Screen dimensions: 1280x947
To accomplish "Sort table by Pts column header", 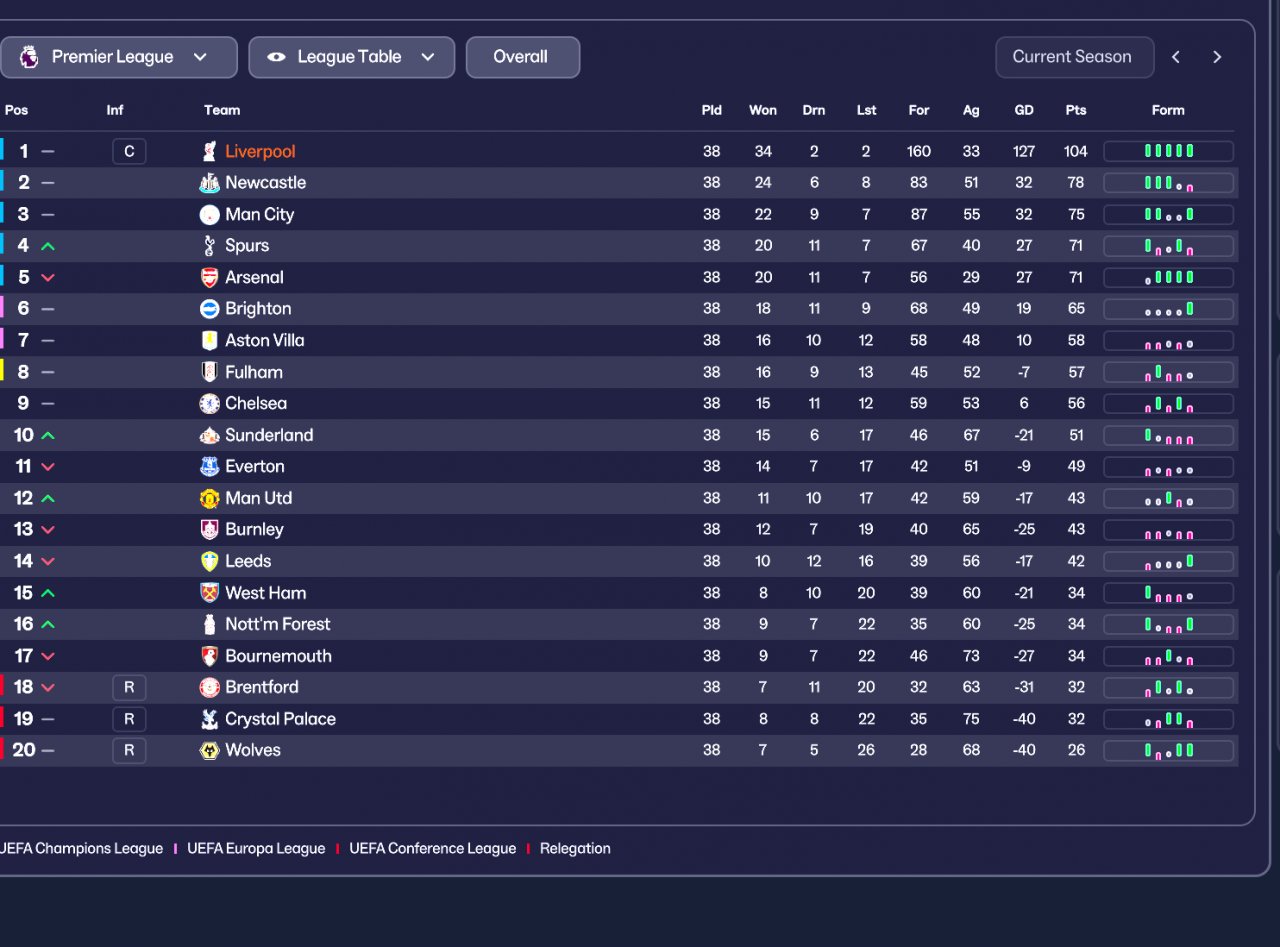I will pyautogui.click(x=1076, y=110).
